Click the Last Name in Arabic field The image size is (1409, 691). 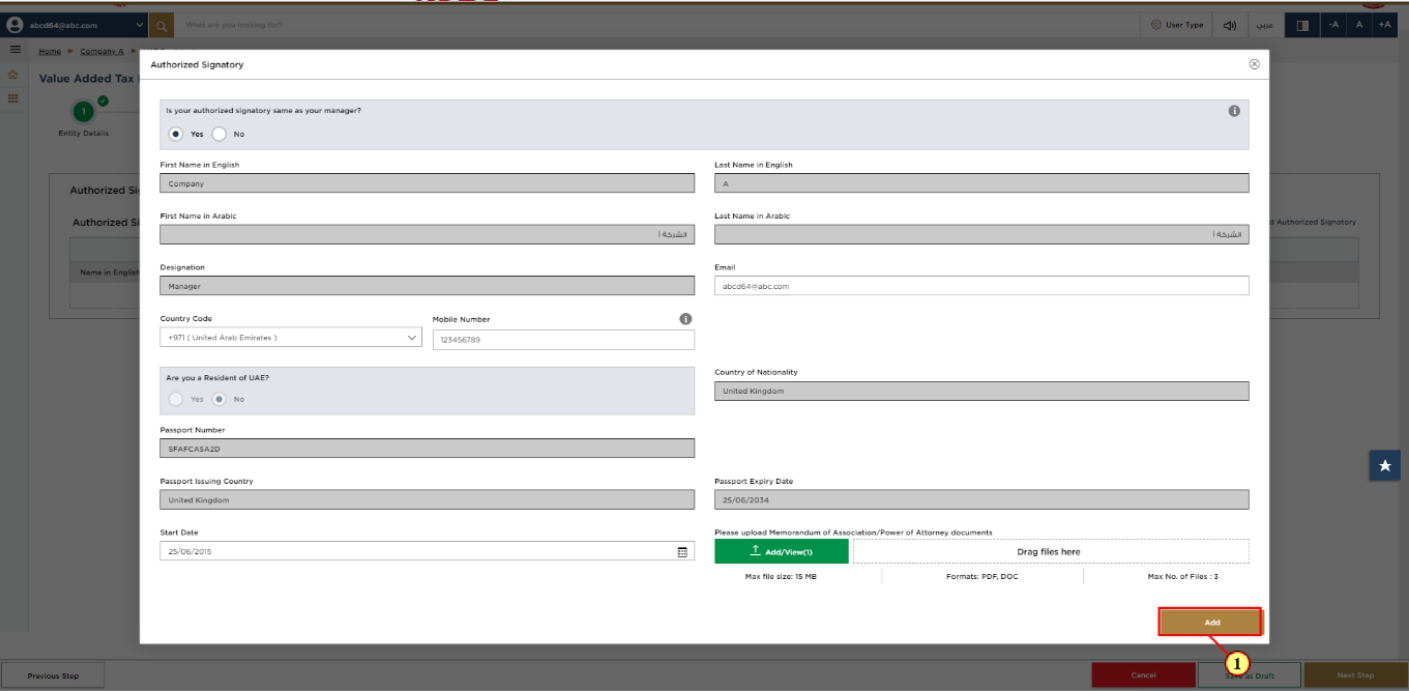click(x=981, y=234)
